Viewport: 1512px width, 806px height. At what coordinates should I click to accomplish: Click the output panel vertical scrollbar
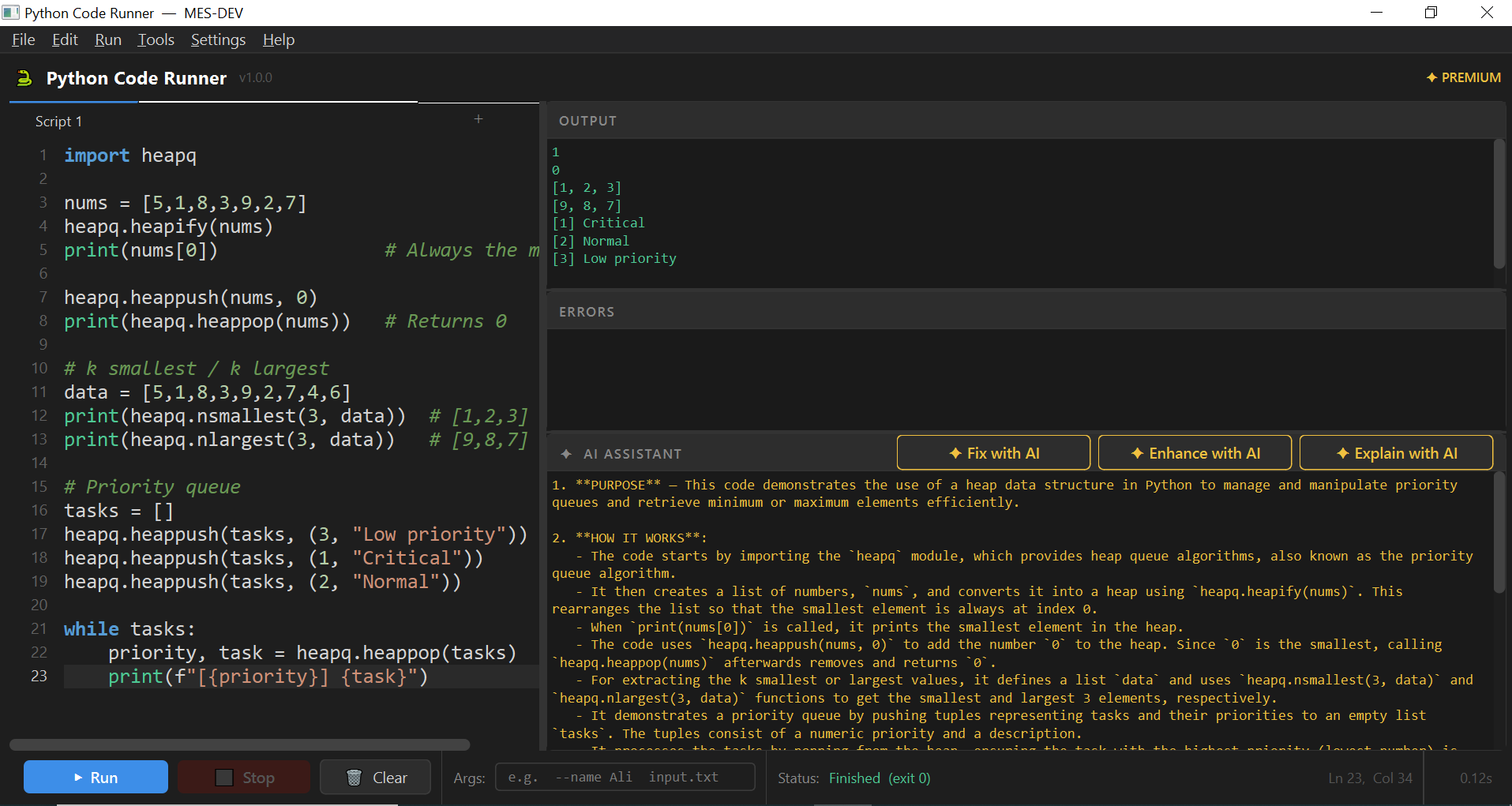coord(1499,204)
